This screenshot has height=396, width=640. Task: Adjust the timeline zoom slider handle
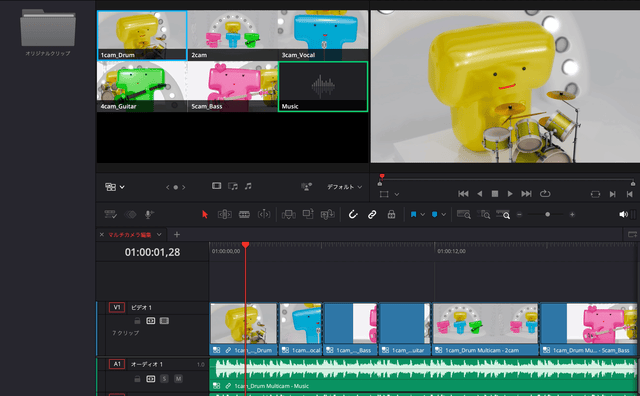pyautogui.click(x=547, y=214)
